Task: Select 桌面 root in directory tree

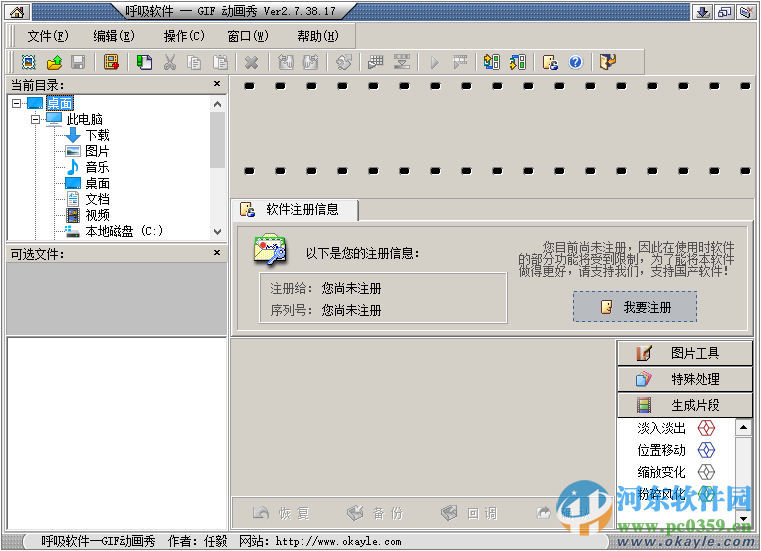Action: pos(60,103)
